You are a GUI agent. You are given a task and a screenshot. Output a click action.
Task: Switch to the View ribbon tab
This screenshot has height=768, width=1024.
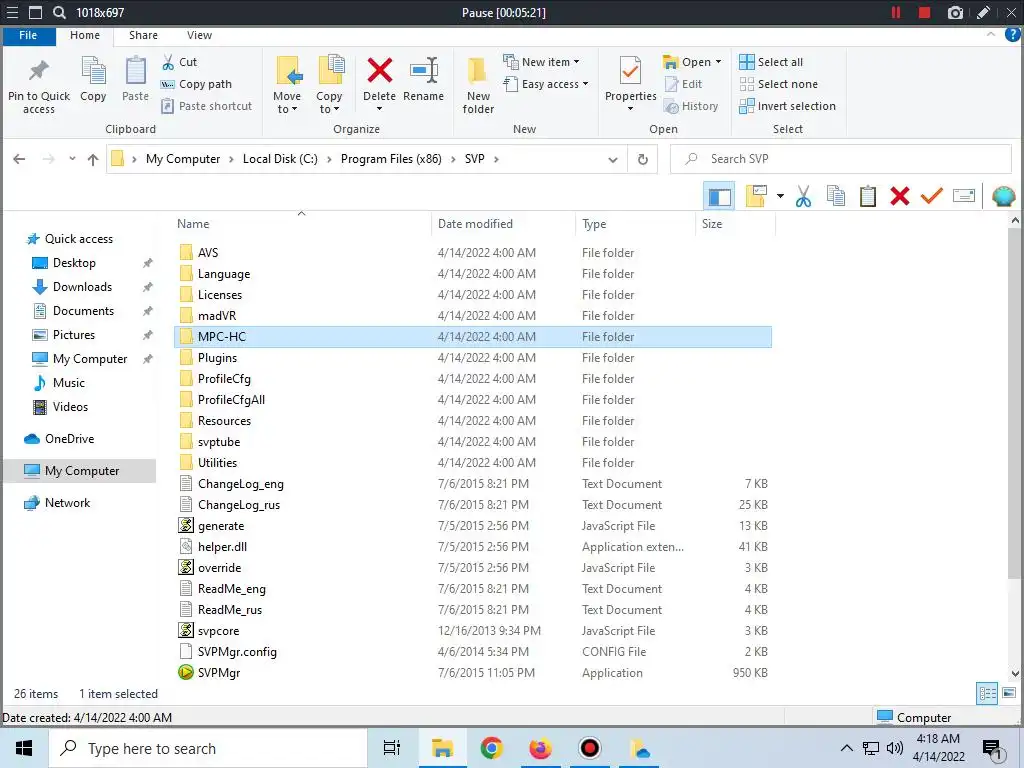pos(199,35)
